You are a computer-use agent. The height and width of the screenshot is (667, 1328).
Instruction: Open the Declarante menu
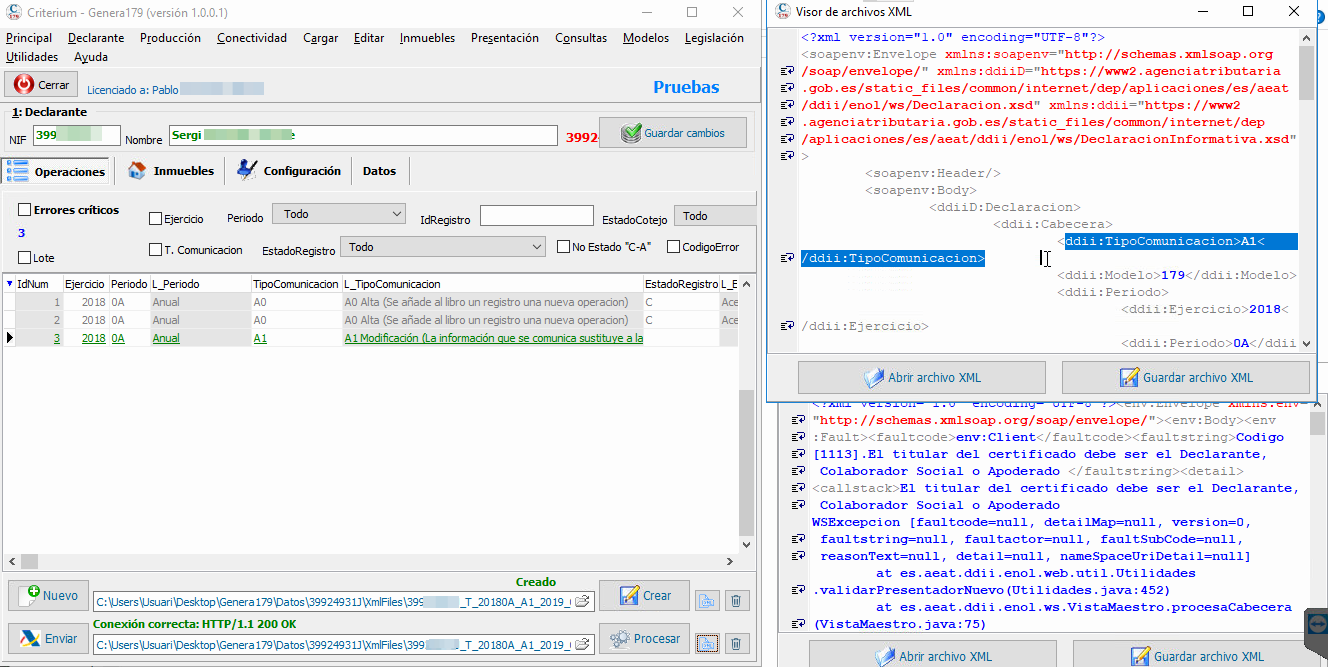pyautogui.click(x=96, y=38)
